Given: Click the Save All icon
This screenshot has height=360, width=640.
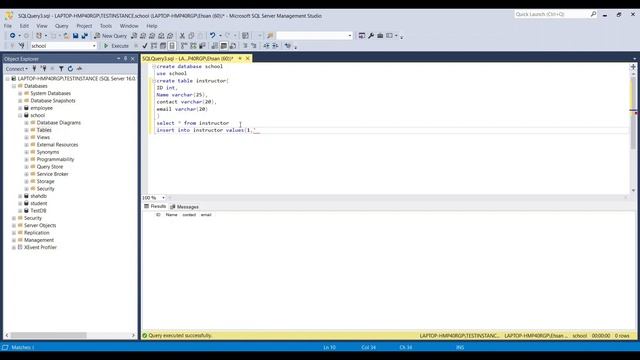Looking at the screenshot, I should click(84, 36).
